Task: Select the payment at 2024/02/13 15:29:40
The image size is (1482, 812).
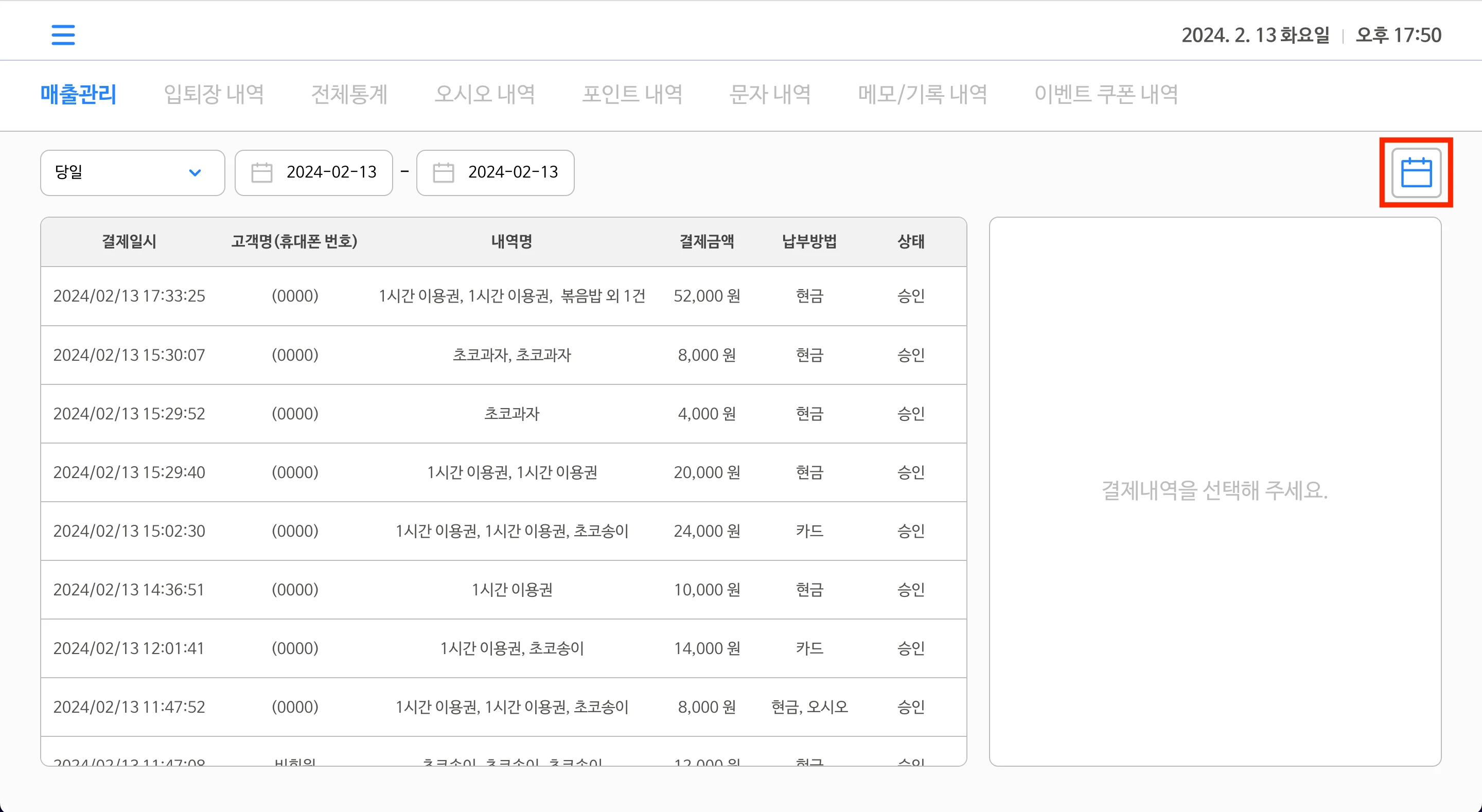Action: tap(503, 472)
